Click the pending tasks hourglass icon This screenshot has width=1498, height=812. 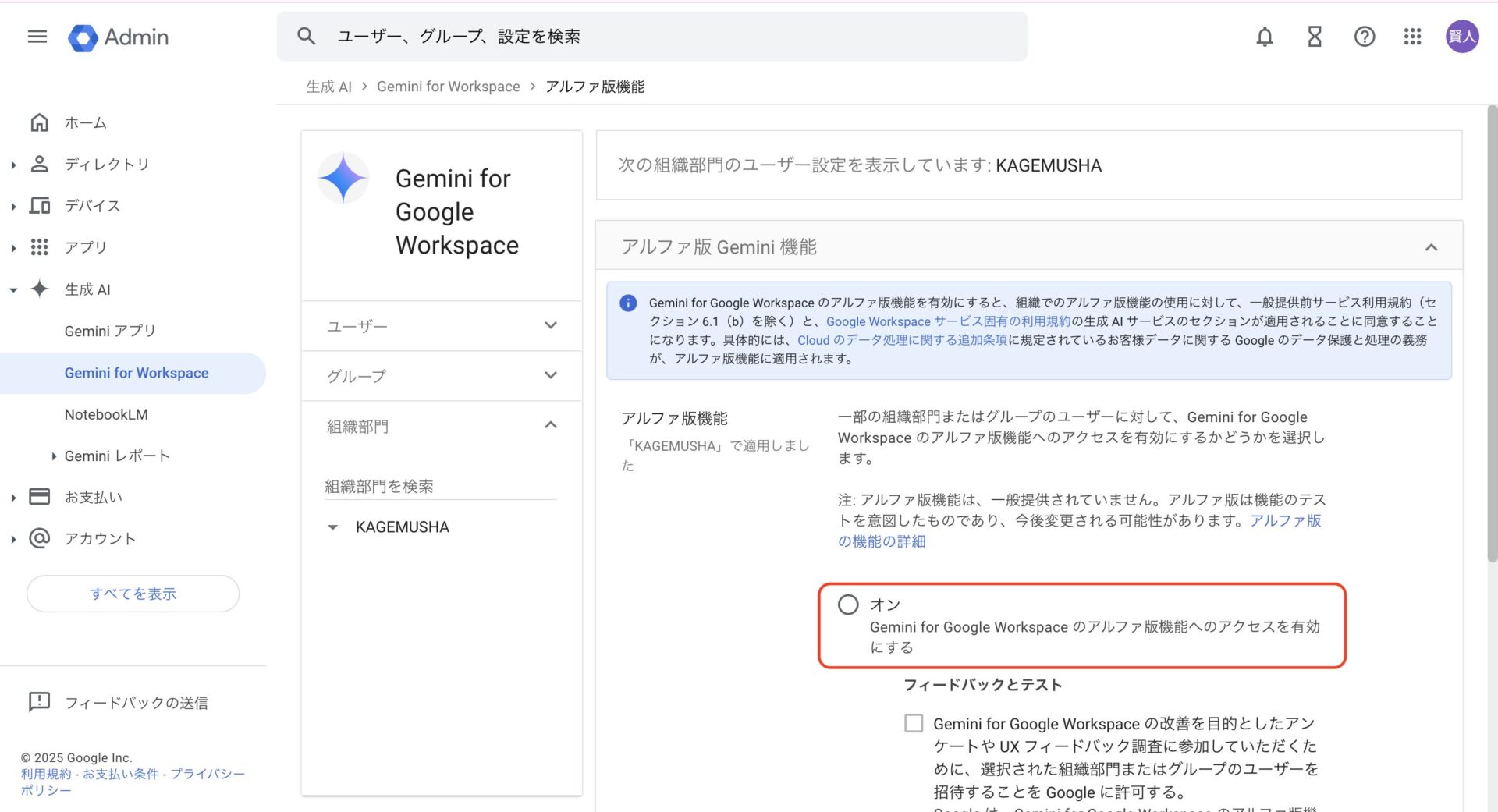[1314, 37]
